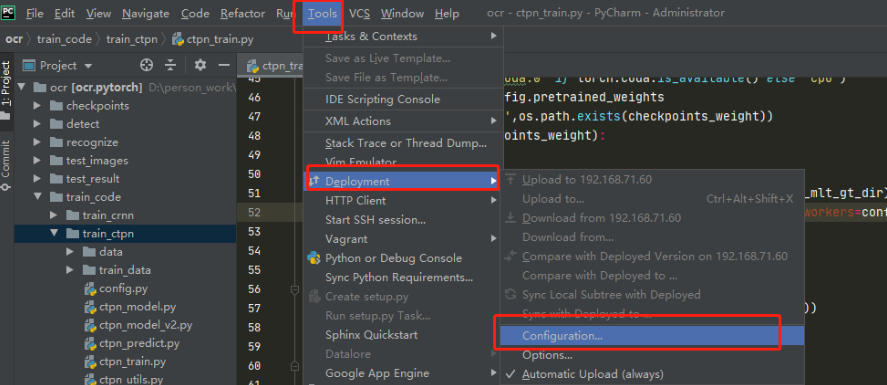Click the train_ctpn folder icon
The height and width of the screenshot is (385, 887).
[72, 233]
